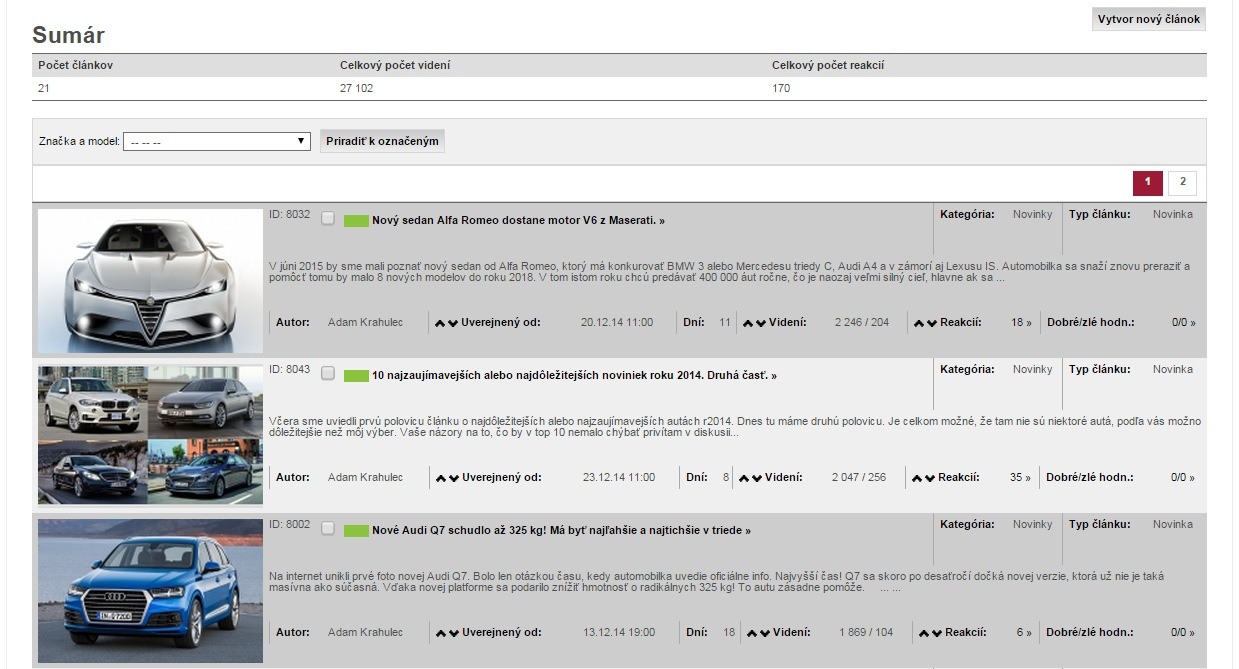Sort ascending by Uverejnený od in Audi Q7 row
1239x669 pixels.
440,633
